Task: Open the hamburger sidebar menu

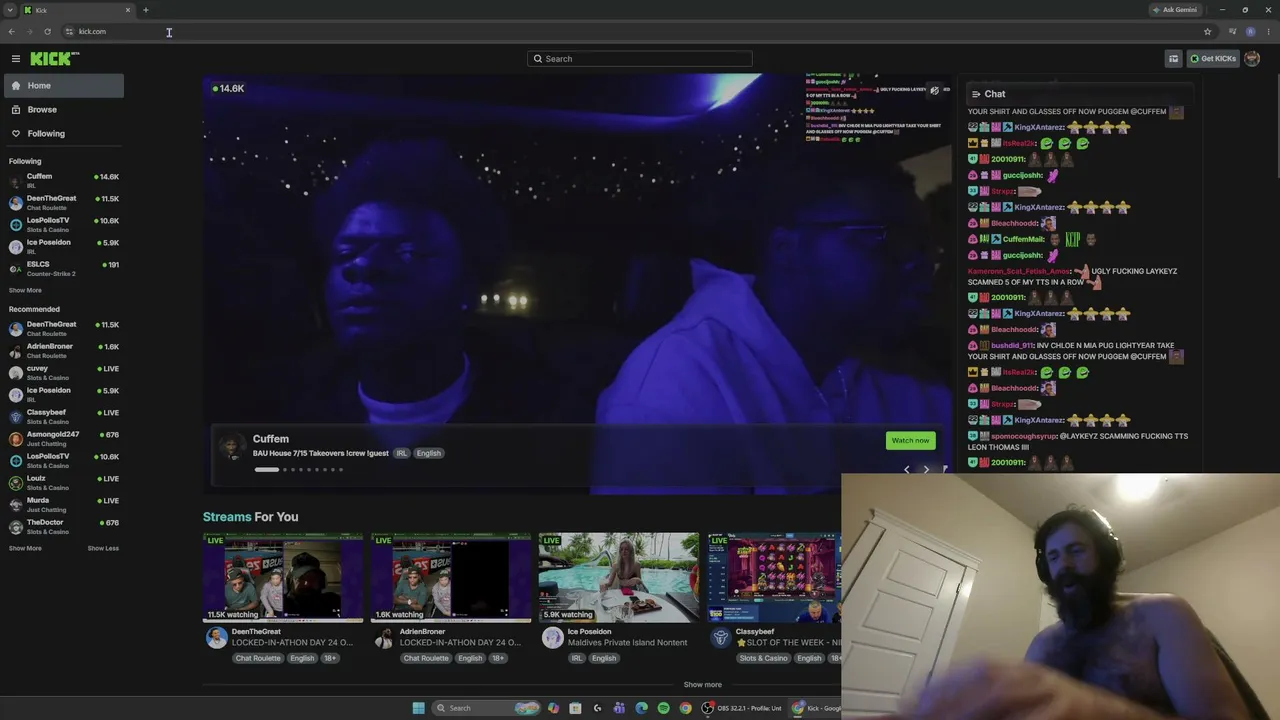Action: (16, 59)
